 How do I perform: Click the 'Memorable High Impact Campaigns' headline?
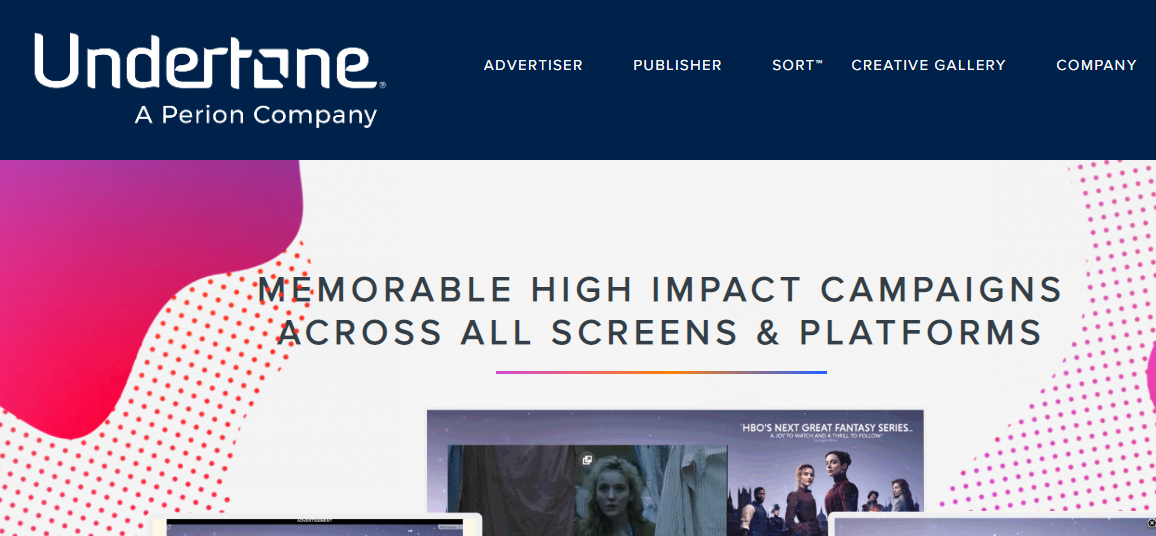pos(661,289)
